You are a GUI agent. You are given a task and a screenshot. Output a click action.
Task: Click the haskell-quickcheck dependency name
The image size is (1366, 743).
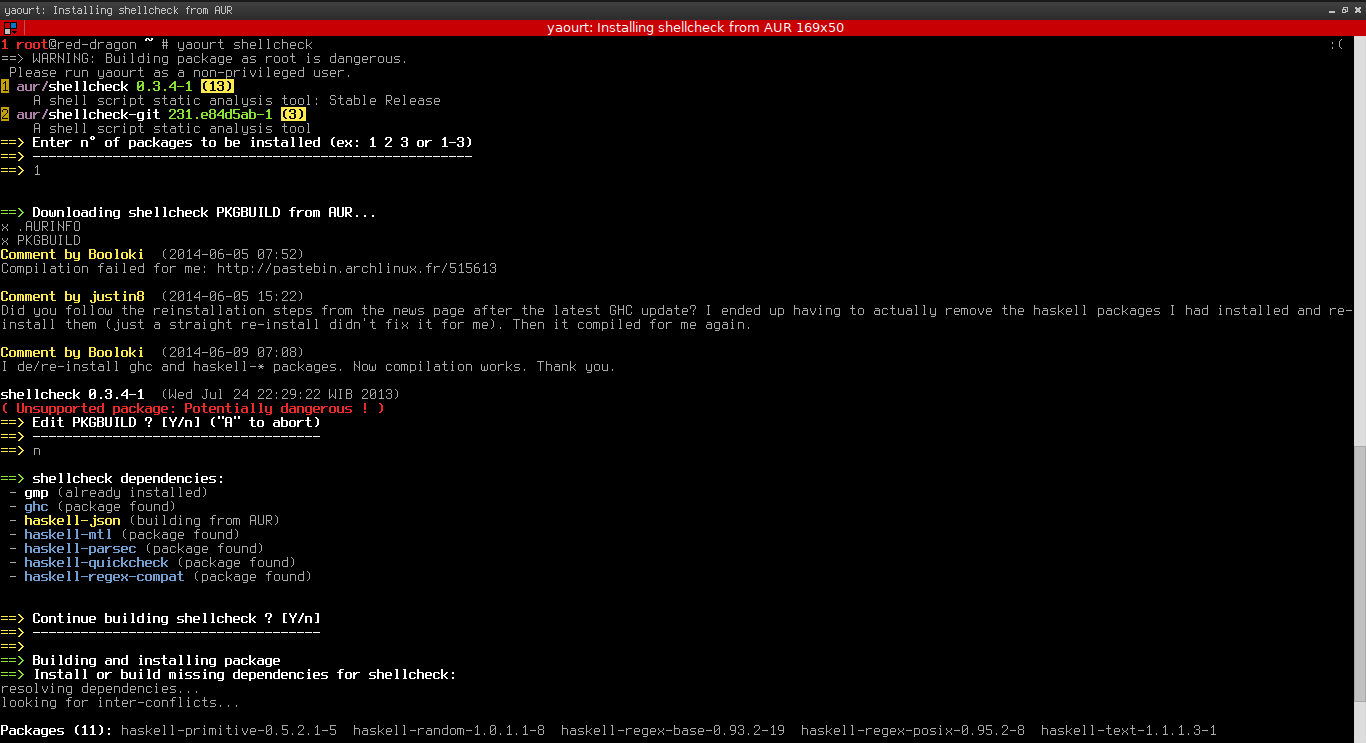pos(96,562)
